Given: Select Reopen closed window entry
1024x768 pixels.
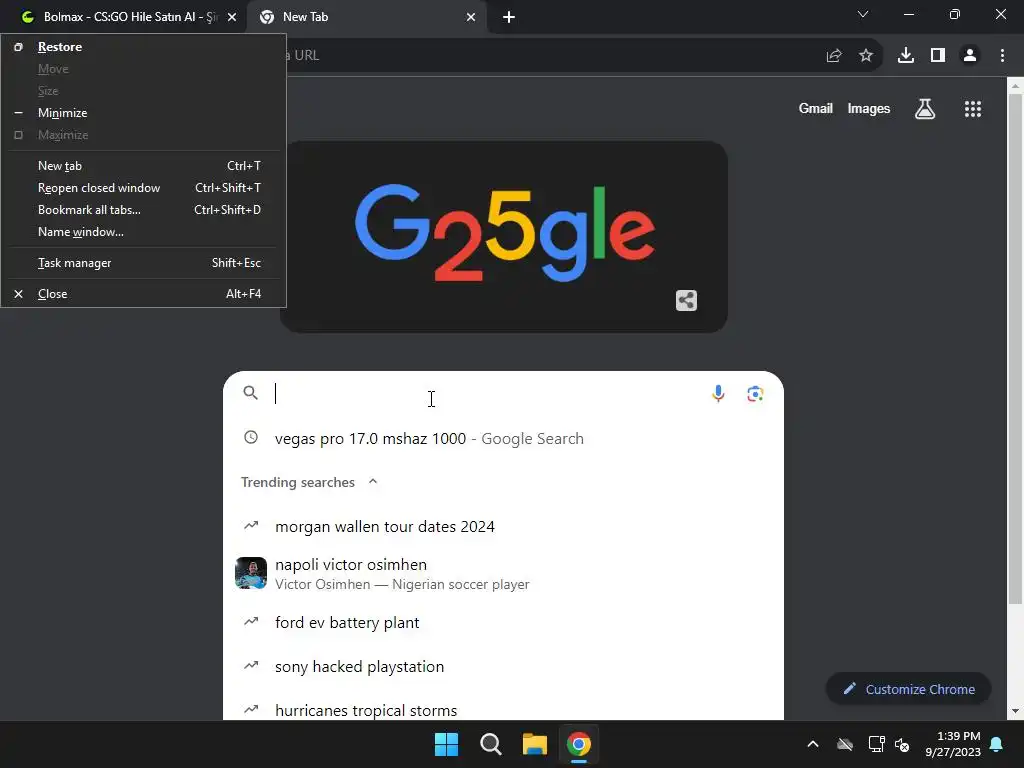Looking at the screenshot, I should 144,188.
